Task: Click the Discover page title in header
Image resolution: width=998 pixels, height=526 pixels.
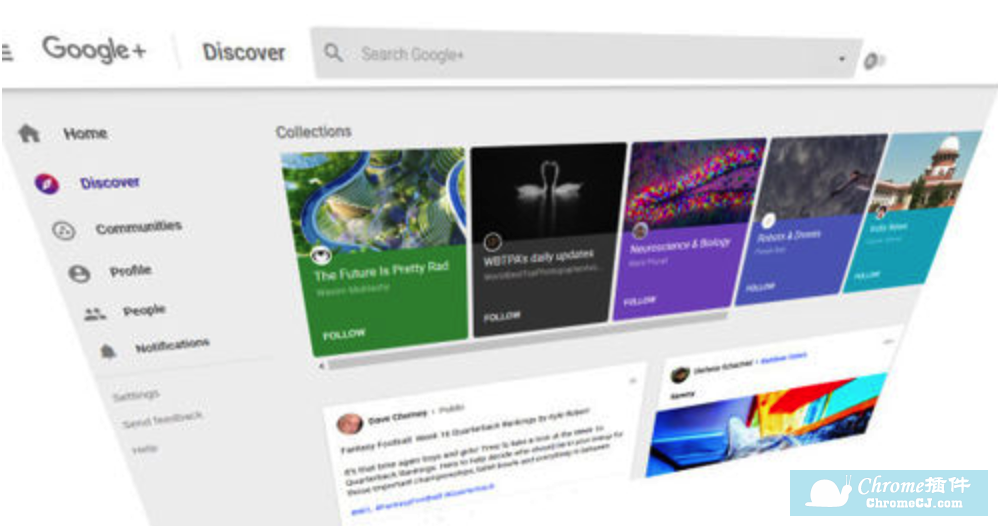Action: coord(244,52)
